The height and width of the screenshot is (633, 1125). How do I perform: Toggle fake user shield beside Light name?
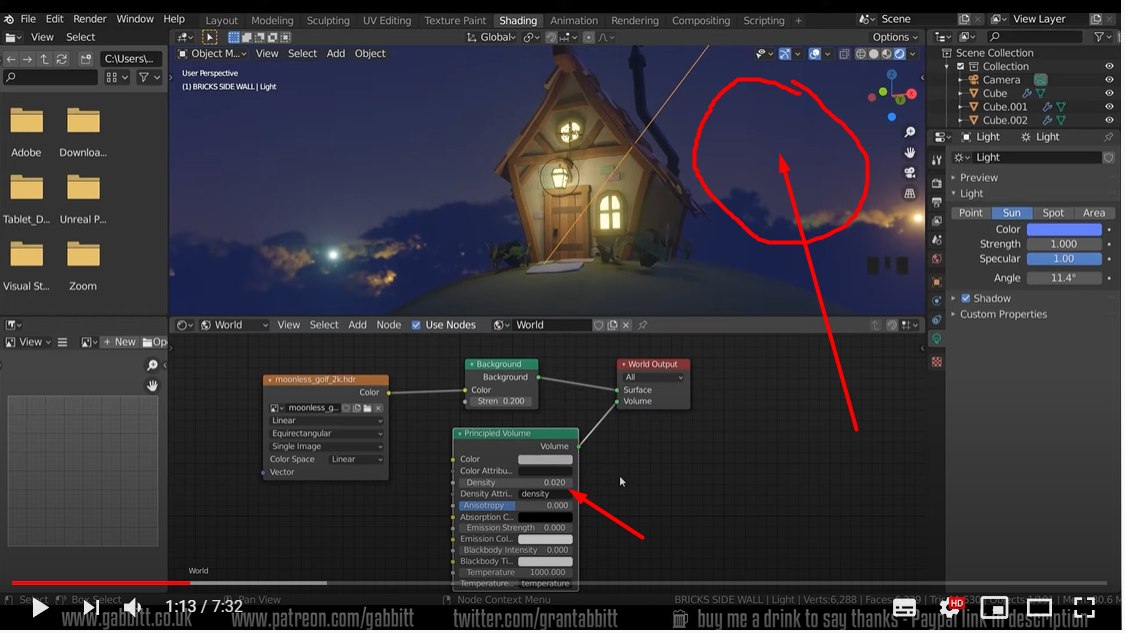click(x=1108, y=157)
